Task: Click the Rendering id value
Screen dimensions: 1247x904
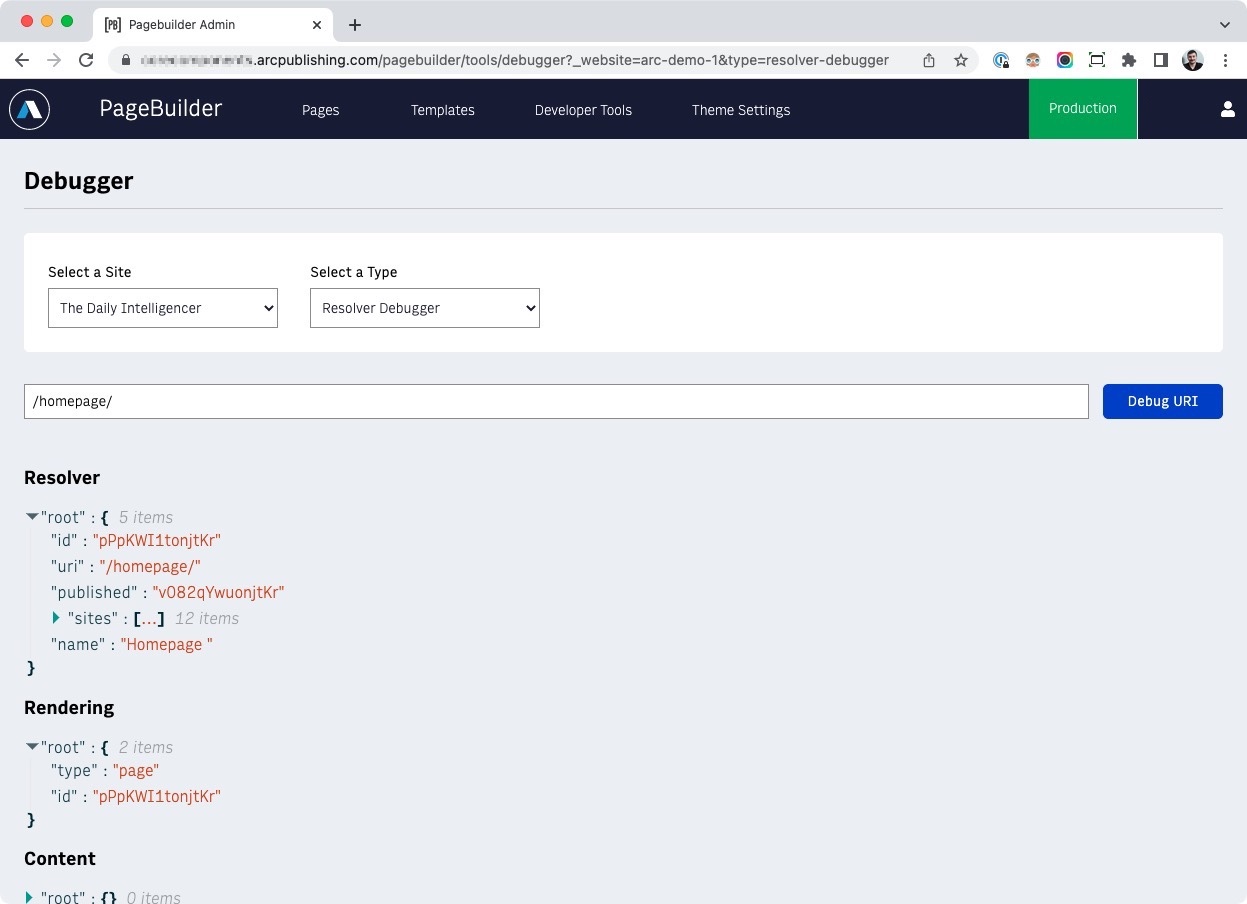Action: point(157,796)
